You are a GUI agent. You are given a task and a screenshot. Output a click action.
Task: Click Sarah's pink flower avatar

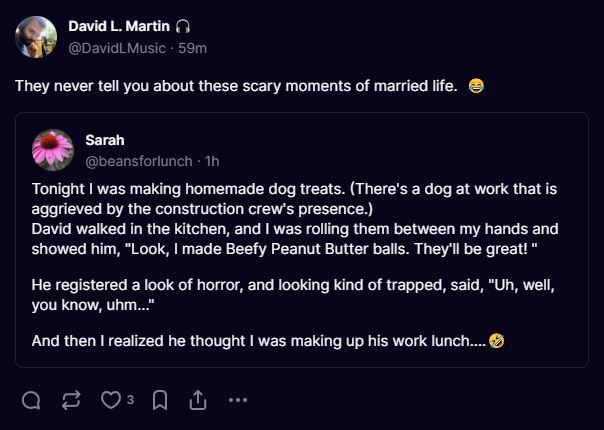[x=53, y=149]
